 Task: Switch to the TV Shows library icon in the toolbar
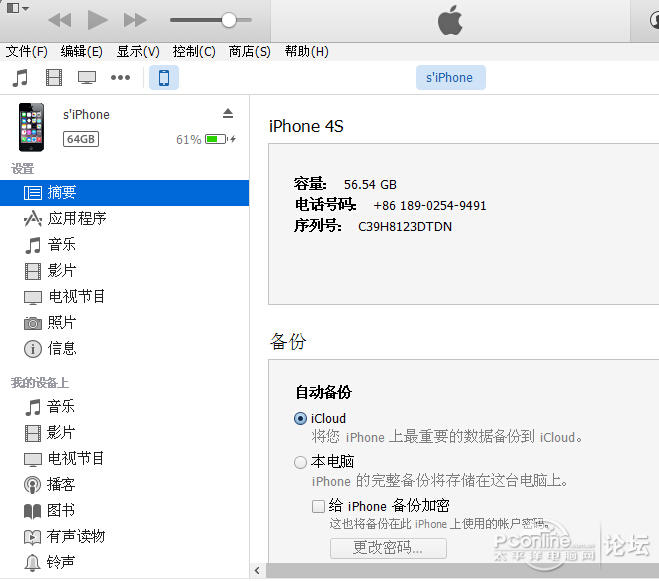87,78
